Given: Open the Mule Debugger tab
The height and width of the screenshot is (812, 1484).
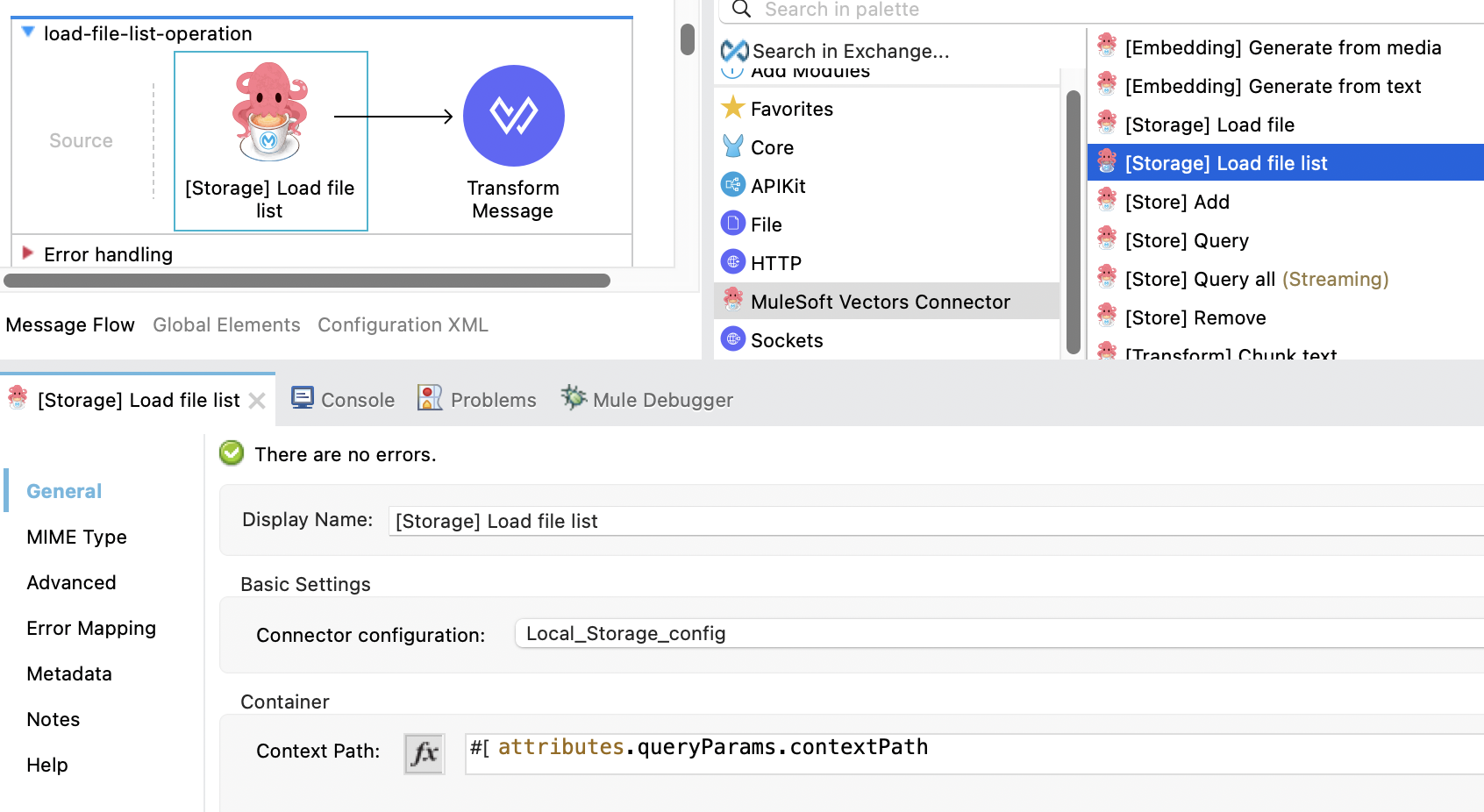Looking at the screenshot, I should coord(647,400).
